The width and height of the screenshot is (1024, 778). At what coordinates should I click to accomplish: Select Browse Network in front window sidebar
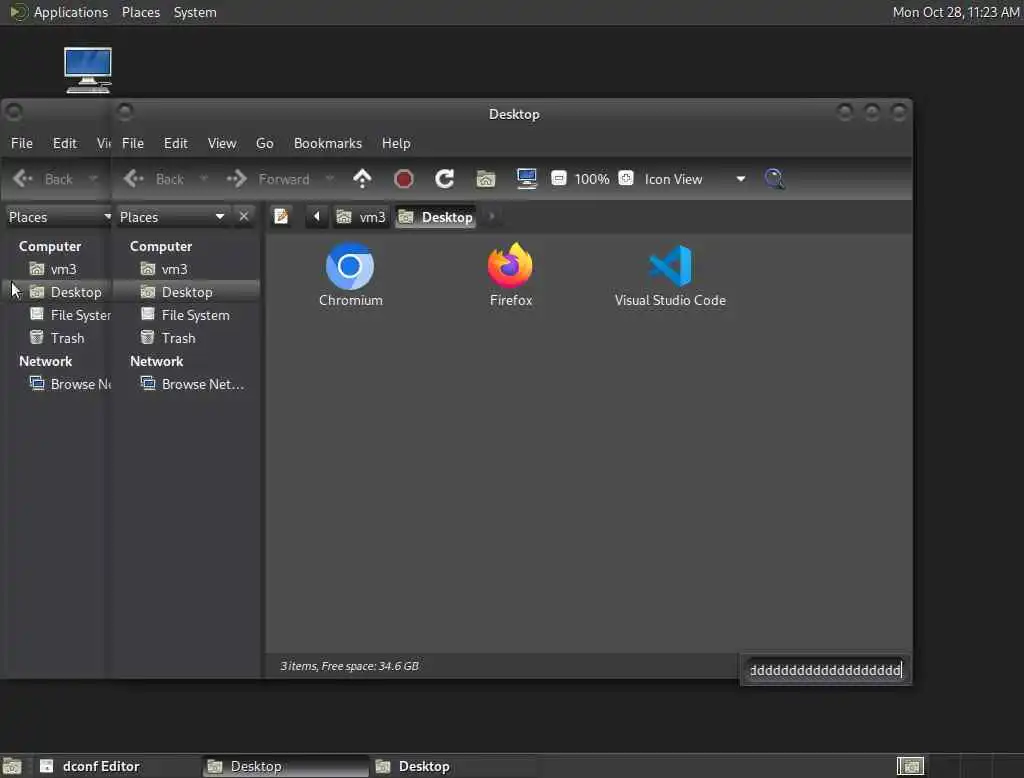pos(186,384)
